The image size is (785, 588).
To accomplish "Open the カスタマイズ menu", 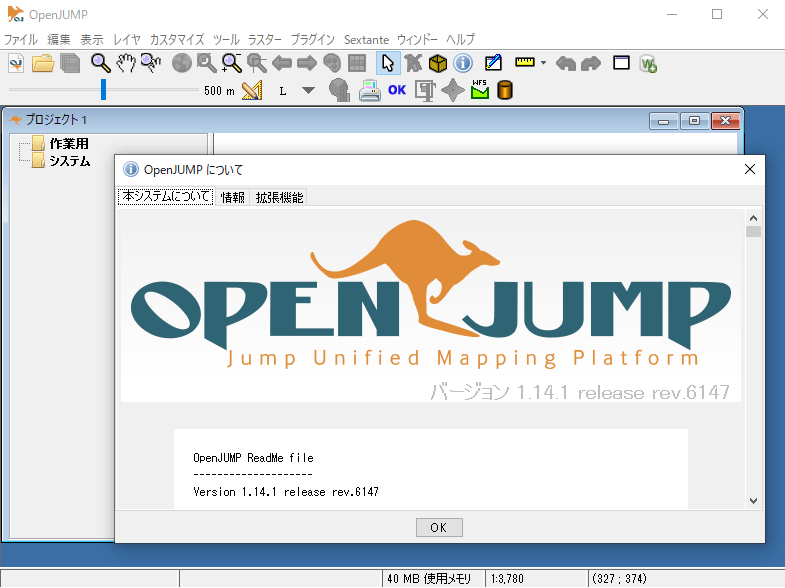I will (x=177, y=40).
